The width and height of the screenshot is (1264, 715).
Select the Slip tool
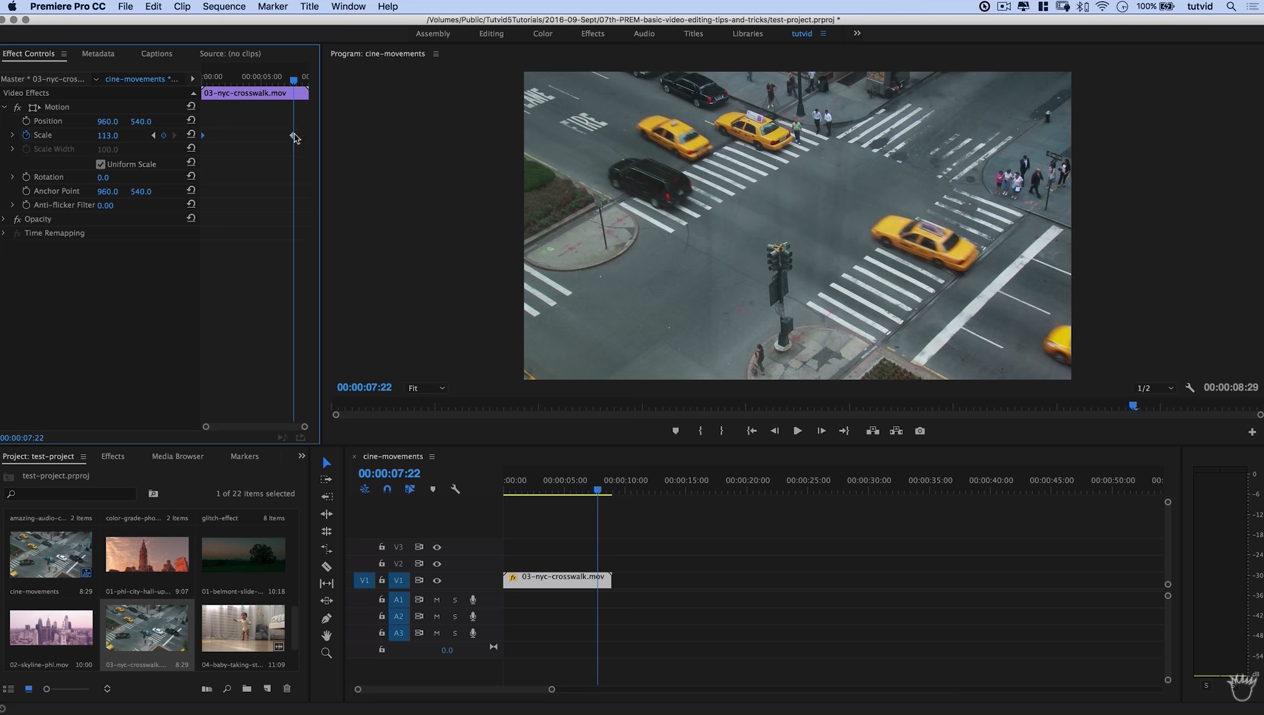(x=326, y=583)
